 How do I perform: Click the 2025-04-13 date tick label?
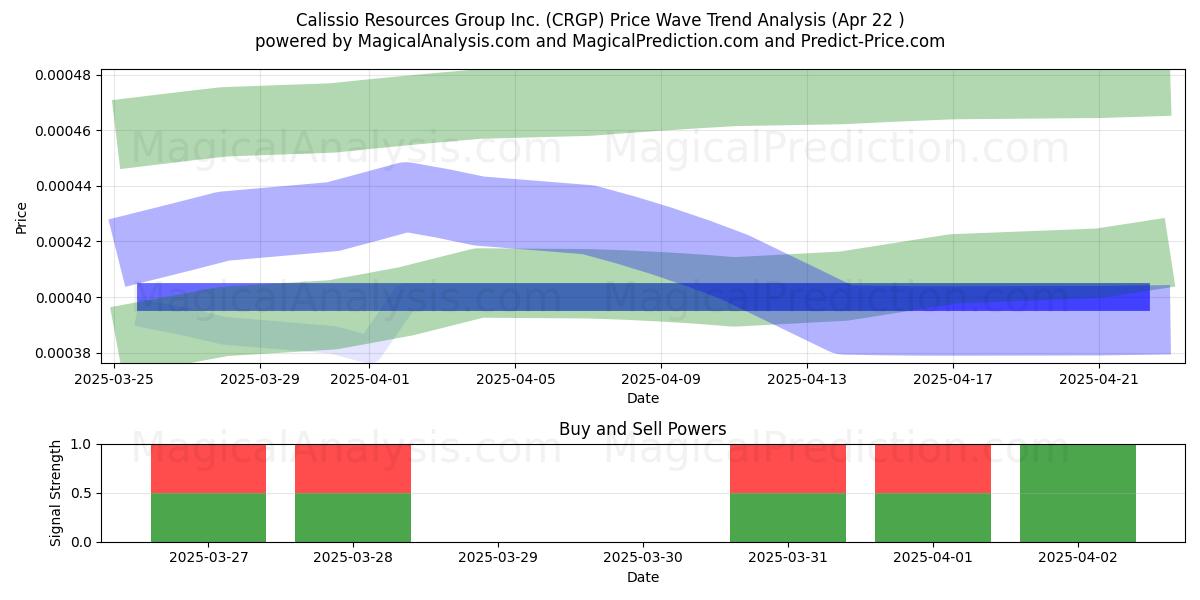808,379
